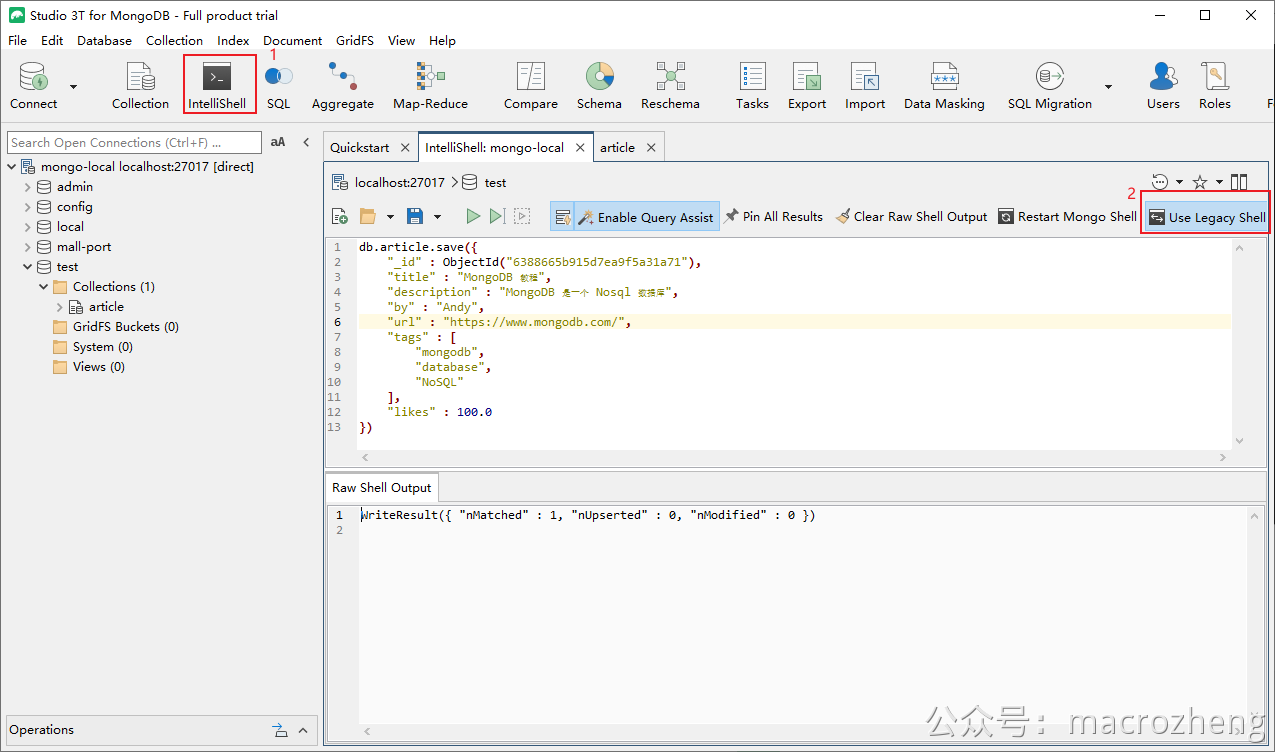Screen dimensions: 1275x752
Task: Open the Tasks tool
Action: (x=752, y=85)
